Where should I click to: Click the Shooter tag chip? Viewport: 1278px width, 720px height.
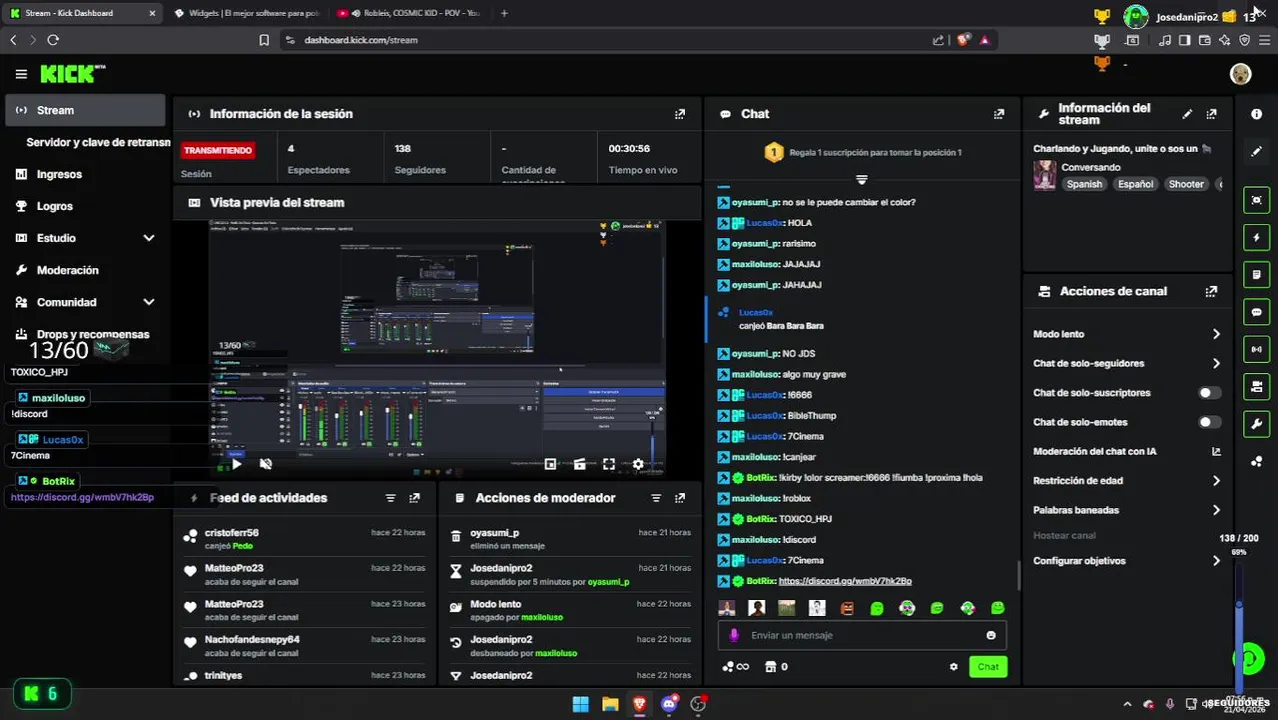(1186, 184)
